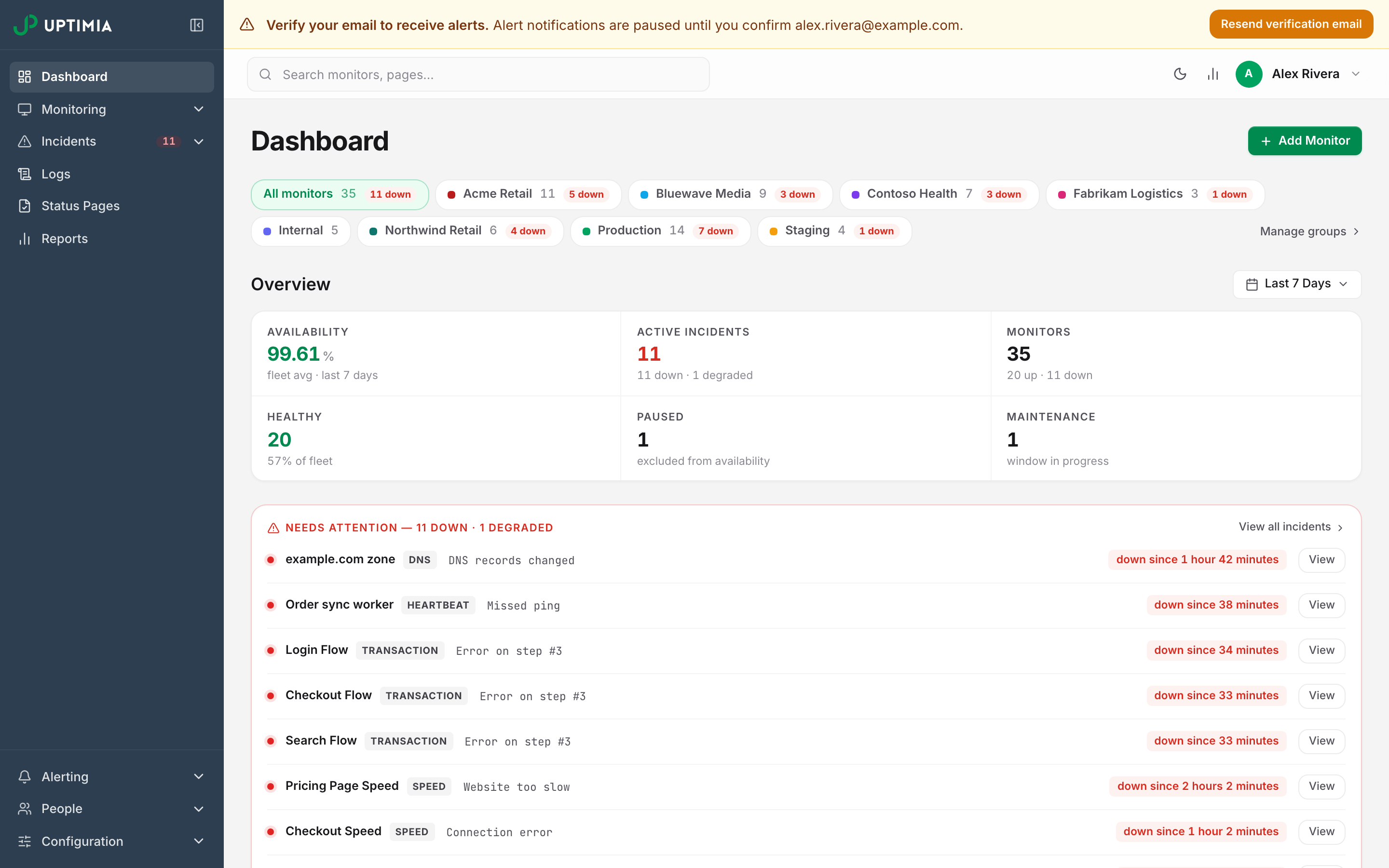Select the All monitors group filter
The image size is (1389, 868).
tap(340, 195)
